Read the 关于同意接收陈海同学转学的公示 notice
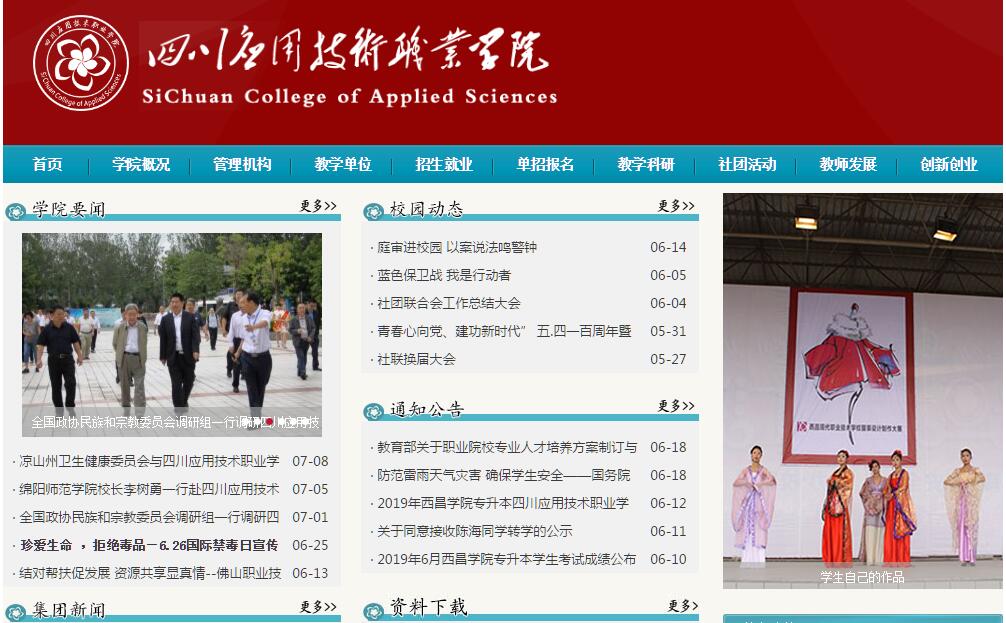 pos(475,531)
